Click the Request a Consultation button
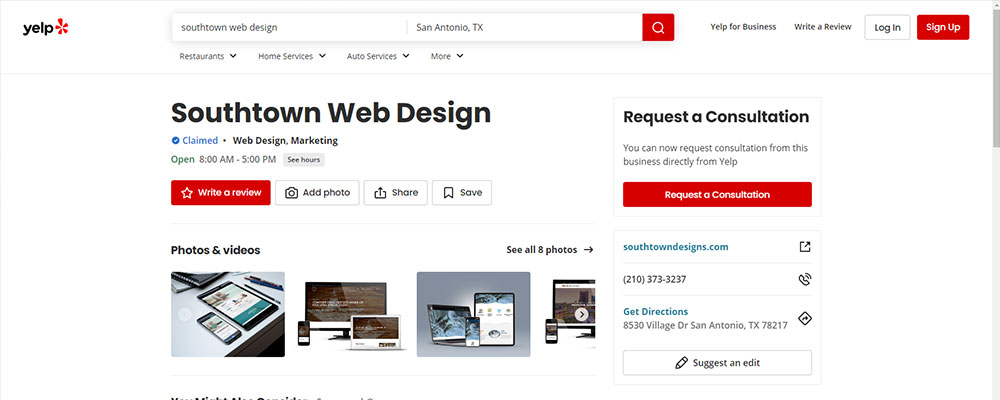This screenshot has height=400, width=1000. 717,195
